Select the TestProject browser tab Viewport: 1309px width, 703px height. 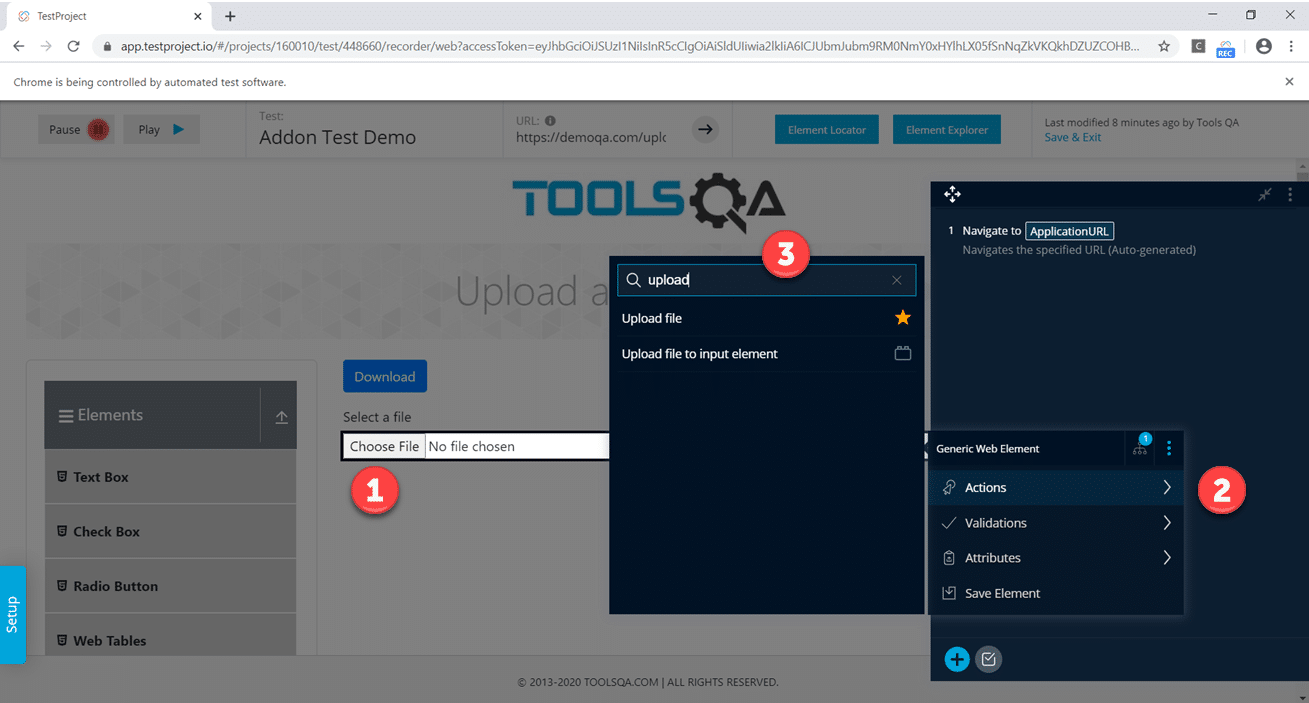107,16
